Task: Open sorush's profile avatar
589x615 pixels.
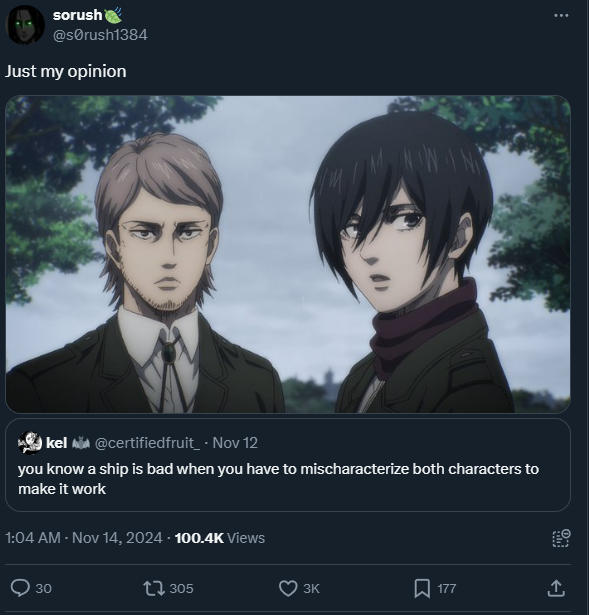Action: point(25,25)
